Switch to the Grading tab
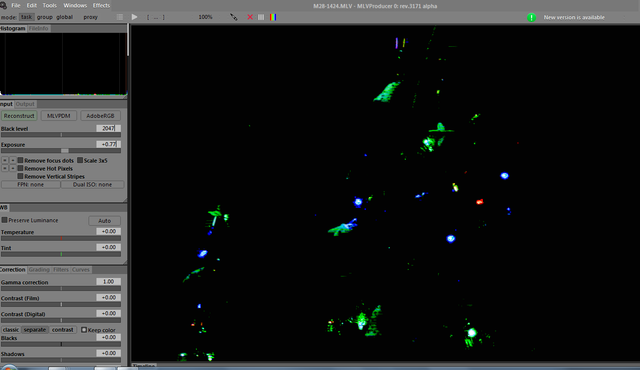The height and width of the screenshot is (370, 640). [39, 270]
